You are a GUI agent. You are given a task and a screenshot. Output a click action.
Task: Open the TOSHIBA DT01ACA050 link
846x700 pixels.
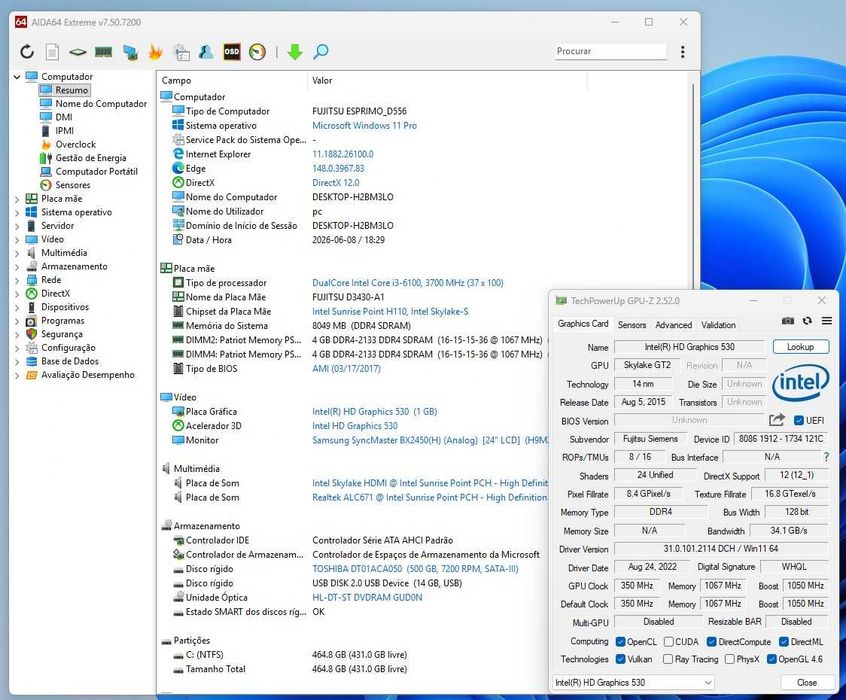[x=415, y=569]
